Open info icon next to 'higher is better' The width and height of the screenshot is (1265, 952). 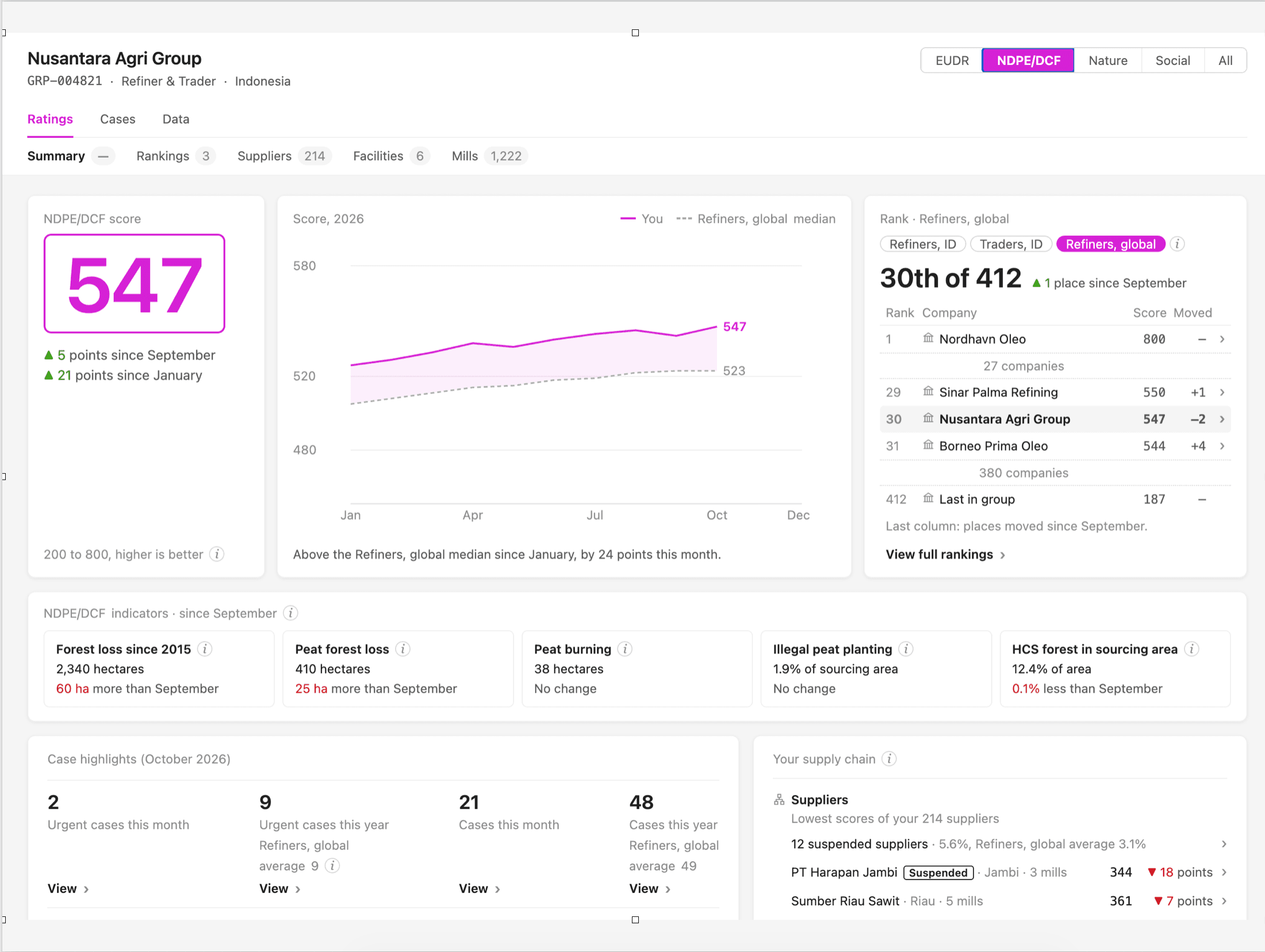217,554
